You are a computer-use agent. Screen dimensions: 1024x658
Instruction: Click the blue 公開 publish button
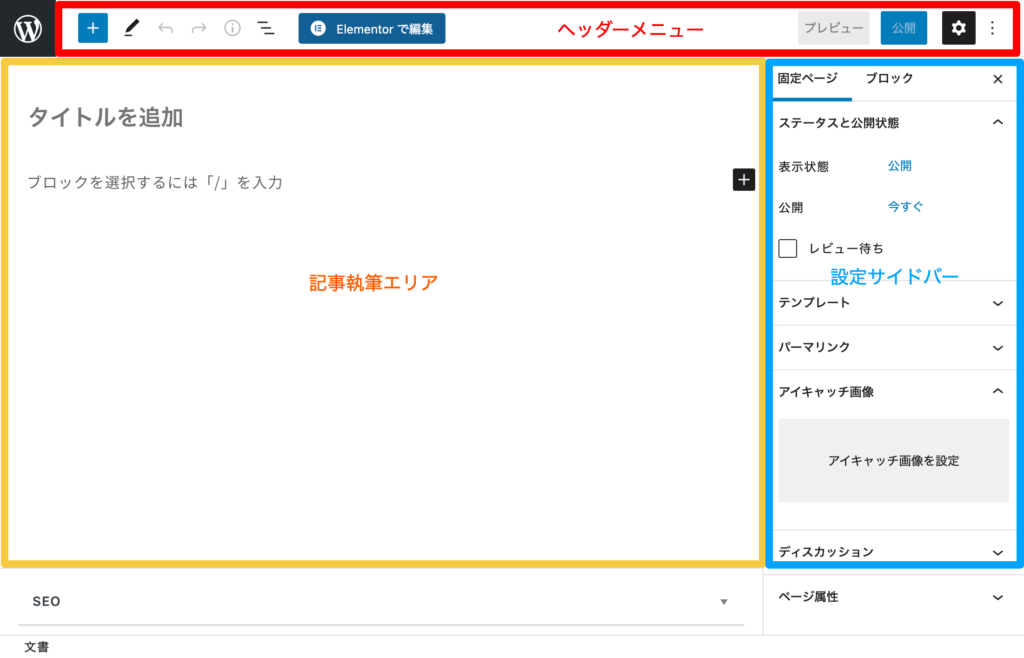[x=903, y=28]
